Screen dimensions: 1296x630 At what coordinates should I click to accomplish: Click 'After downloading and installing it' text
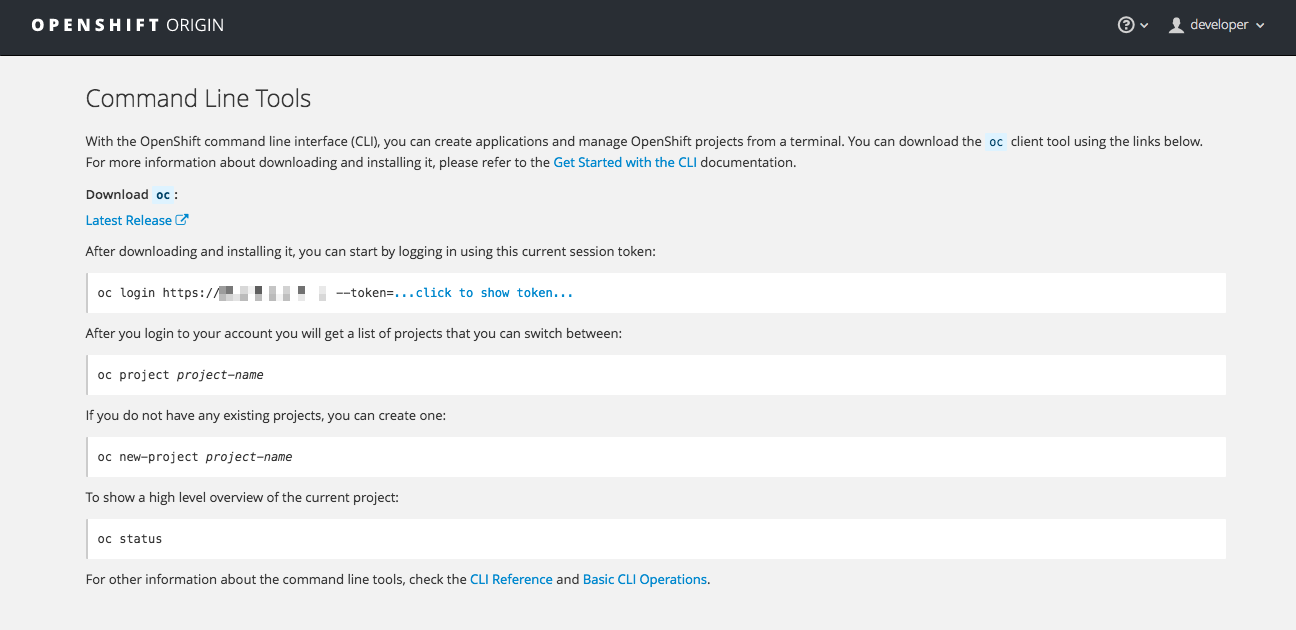tap(371, 251)
